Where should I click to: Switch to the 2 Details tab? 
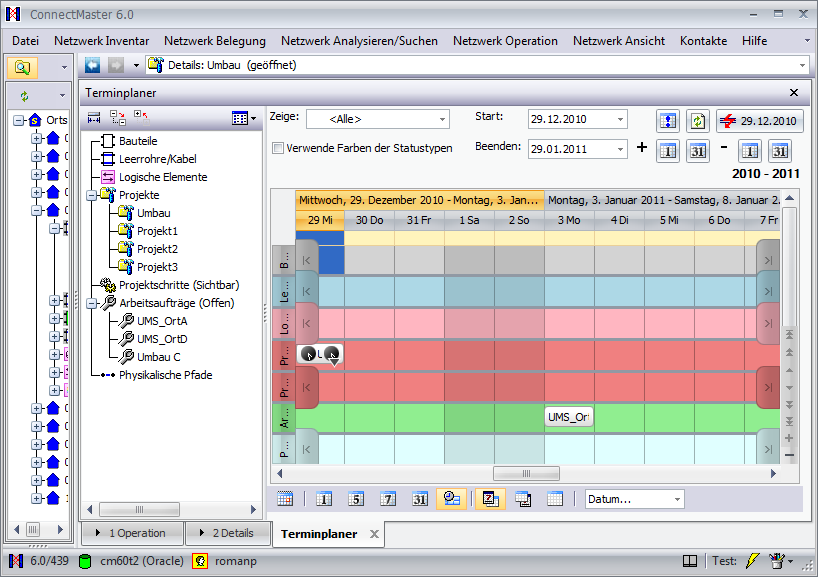228,533
